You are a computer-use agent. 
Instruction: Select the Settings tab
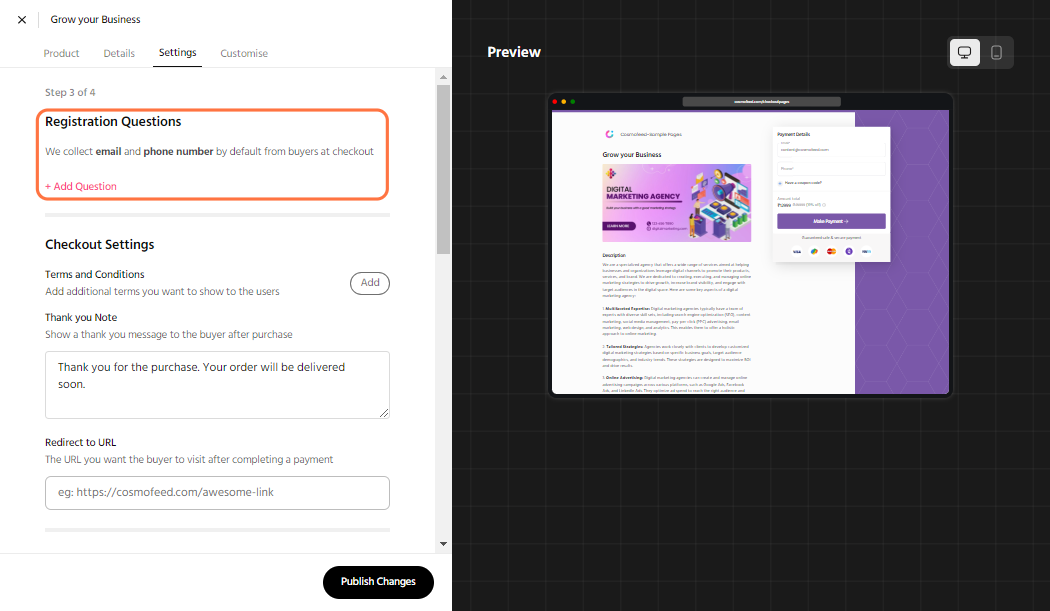[x=177, y=52]
